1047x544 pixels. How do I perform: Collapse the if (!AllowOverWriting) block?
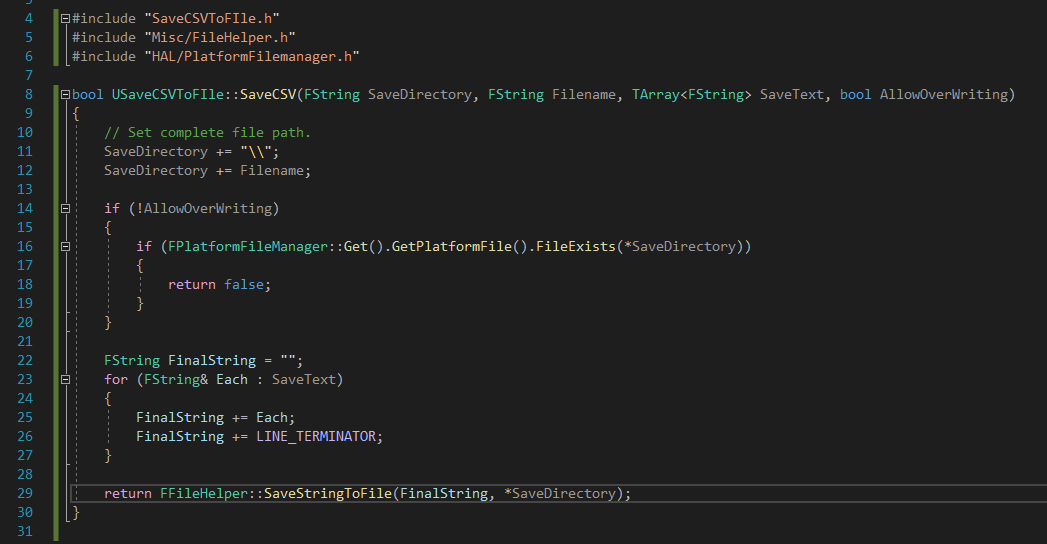[65, 209]
